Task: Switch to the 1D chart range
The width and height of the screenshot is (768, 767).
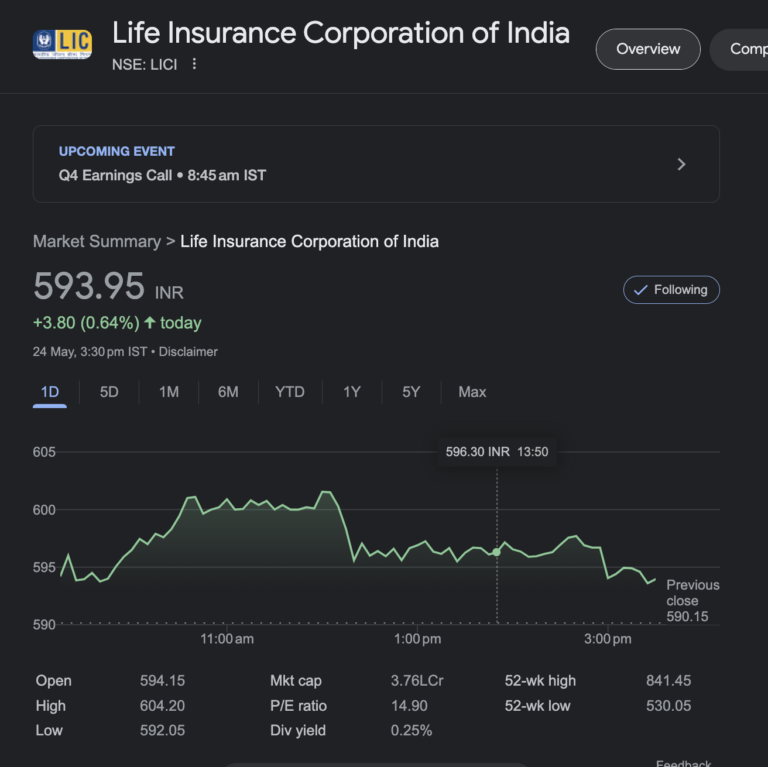Action: pyautogui.click(x=50, y=392)
